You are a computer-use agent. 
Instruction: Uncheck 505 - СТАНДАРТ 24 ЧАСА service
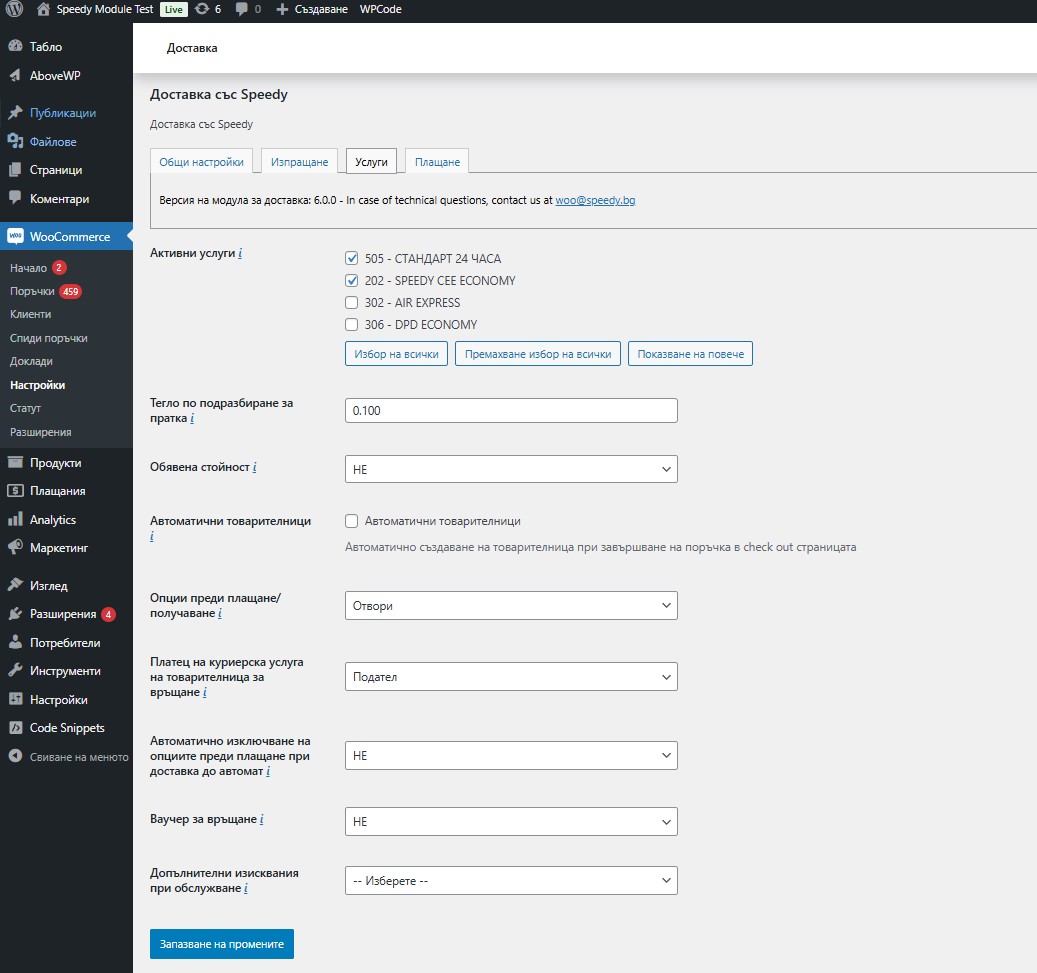click(x=351, y=258)
